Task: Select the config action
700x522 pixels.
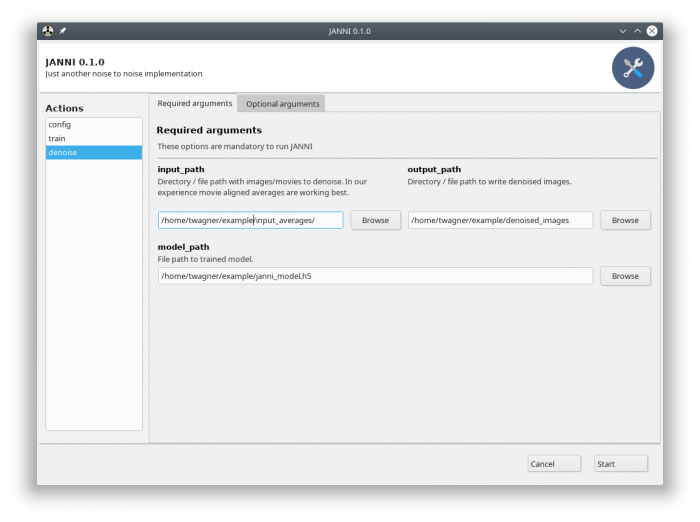Action: tap(94, 125)
